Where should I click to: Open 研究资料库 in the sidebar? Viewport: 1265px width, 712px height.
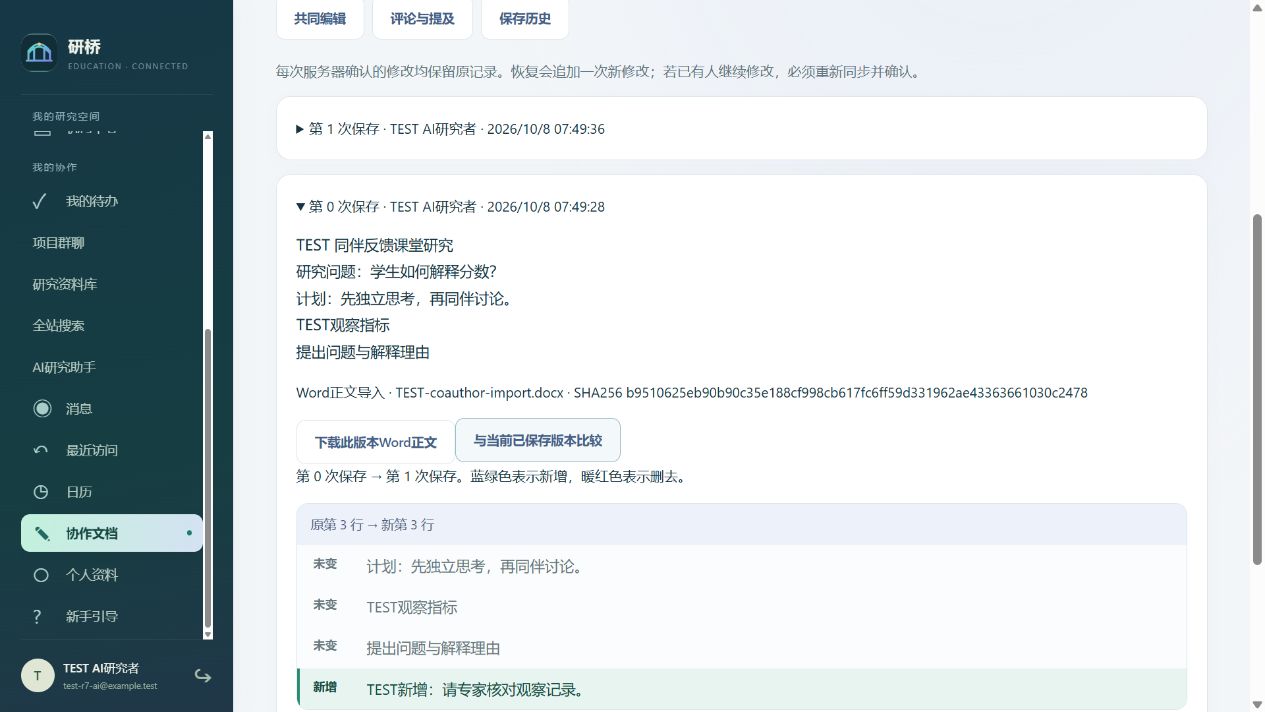pos(112,284)
